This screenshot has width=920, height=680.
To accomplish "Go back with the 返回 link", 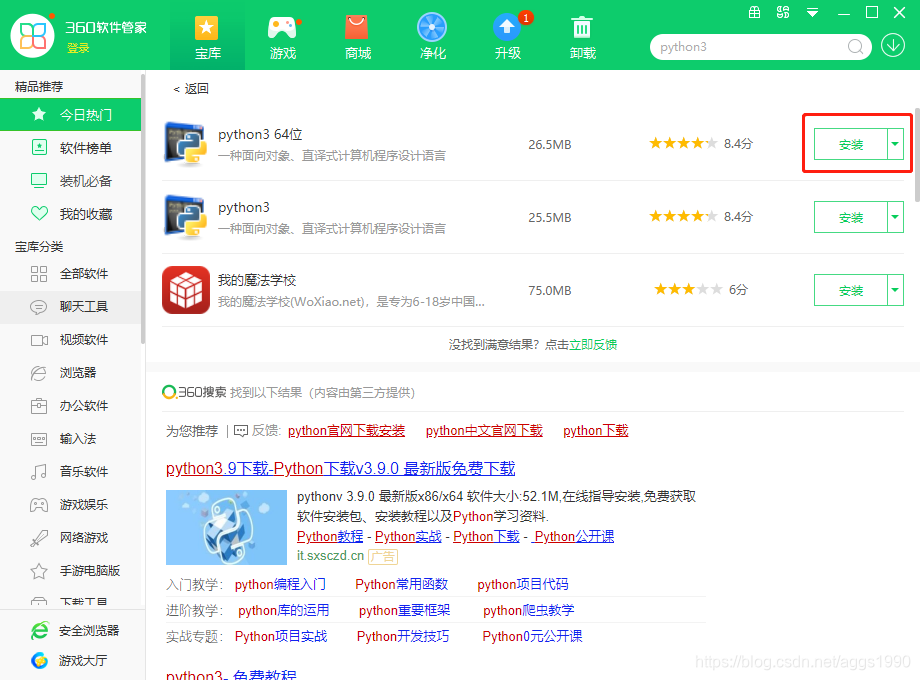I will point(191,89).
